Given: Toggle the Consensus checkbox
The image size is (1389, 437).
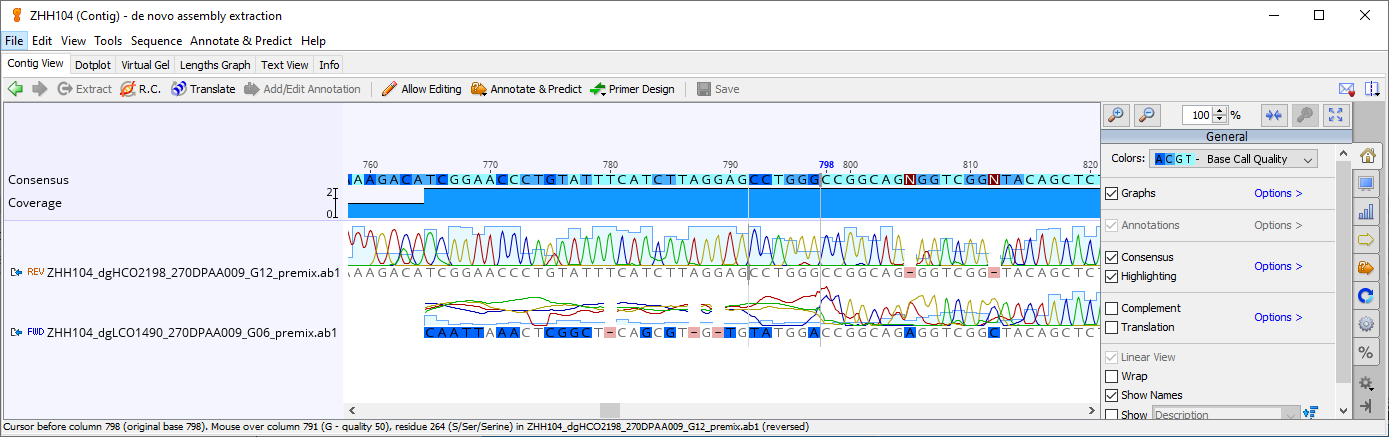Looking at the screenshot, I should point(1111,257).
